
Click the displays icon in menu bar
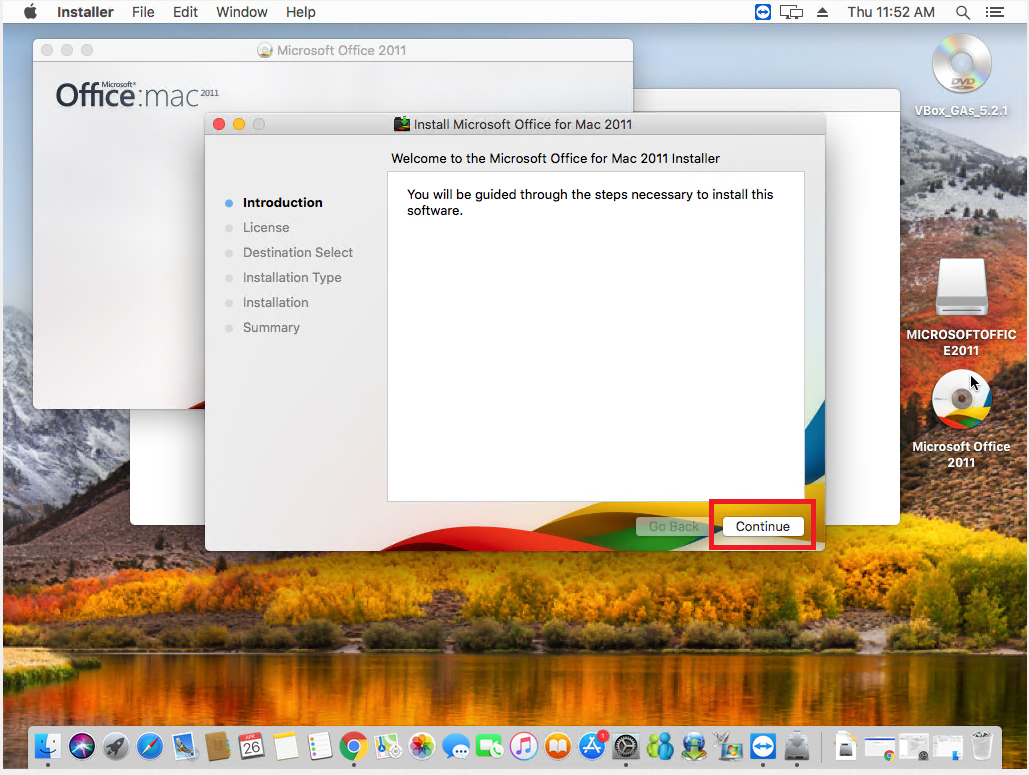point(792,12)
